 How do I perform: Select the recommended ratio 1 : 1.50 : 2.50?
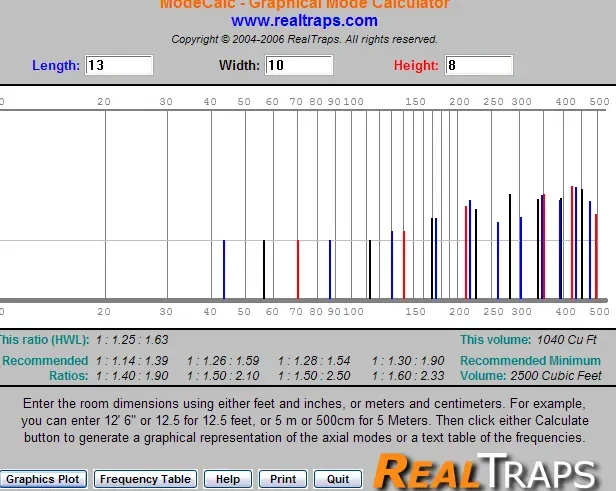coord(314,376)
